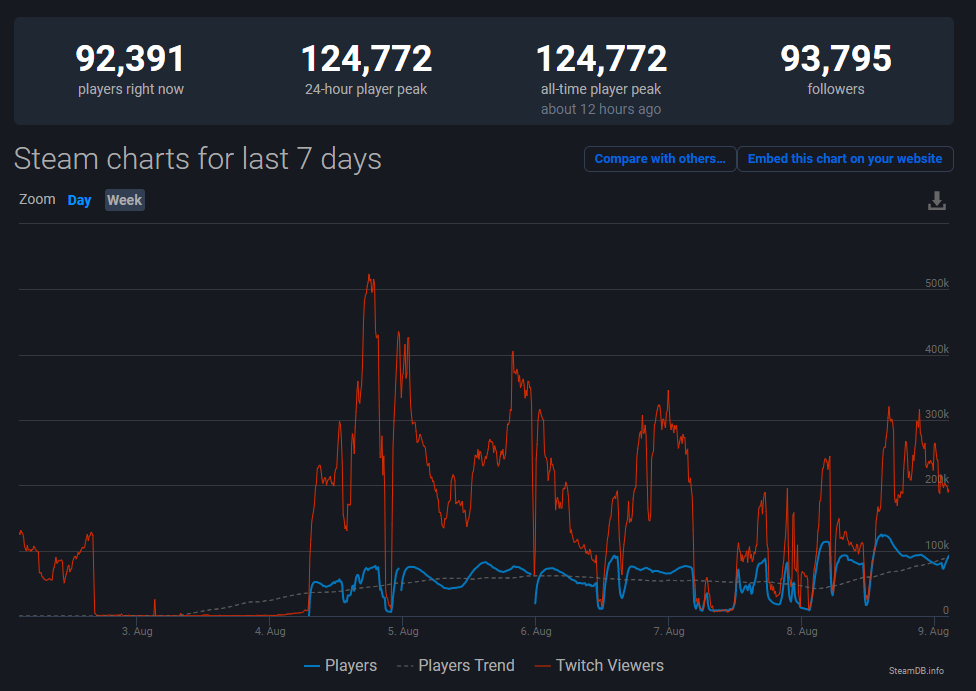
Task: Click the 92,391 players right now stat
Action: click(131, 60)
